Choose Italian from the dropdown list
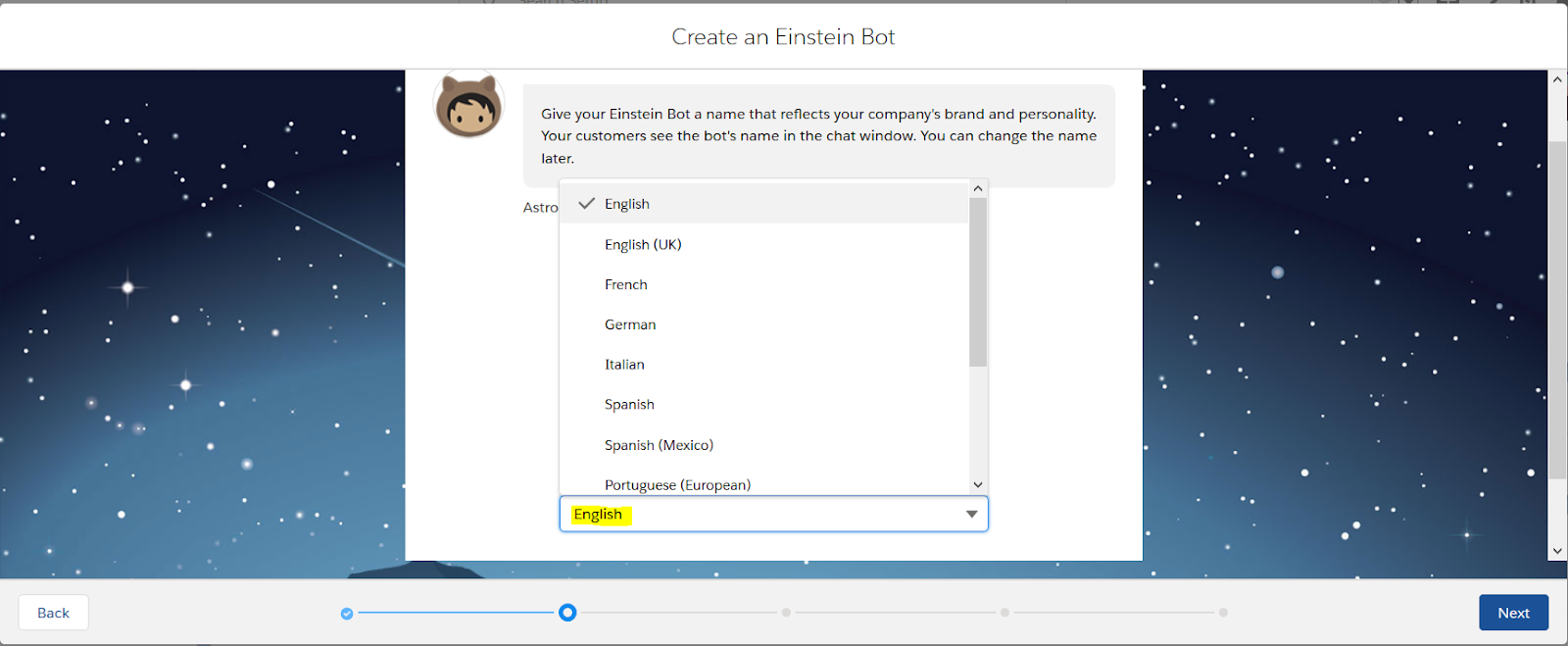This screenshot has height=646, width=1568. click(x=763, y=365)
